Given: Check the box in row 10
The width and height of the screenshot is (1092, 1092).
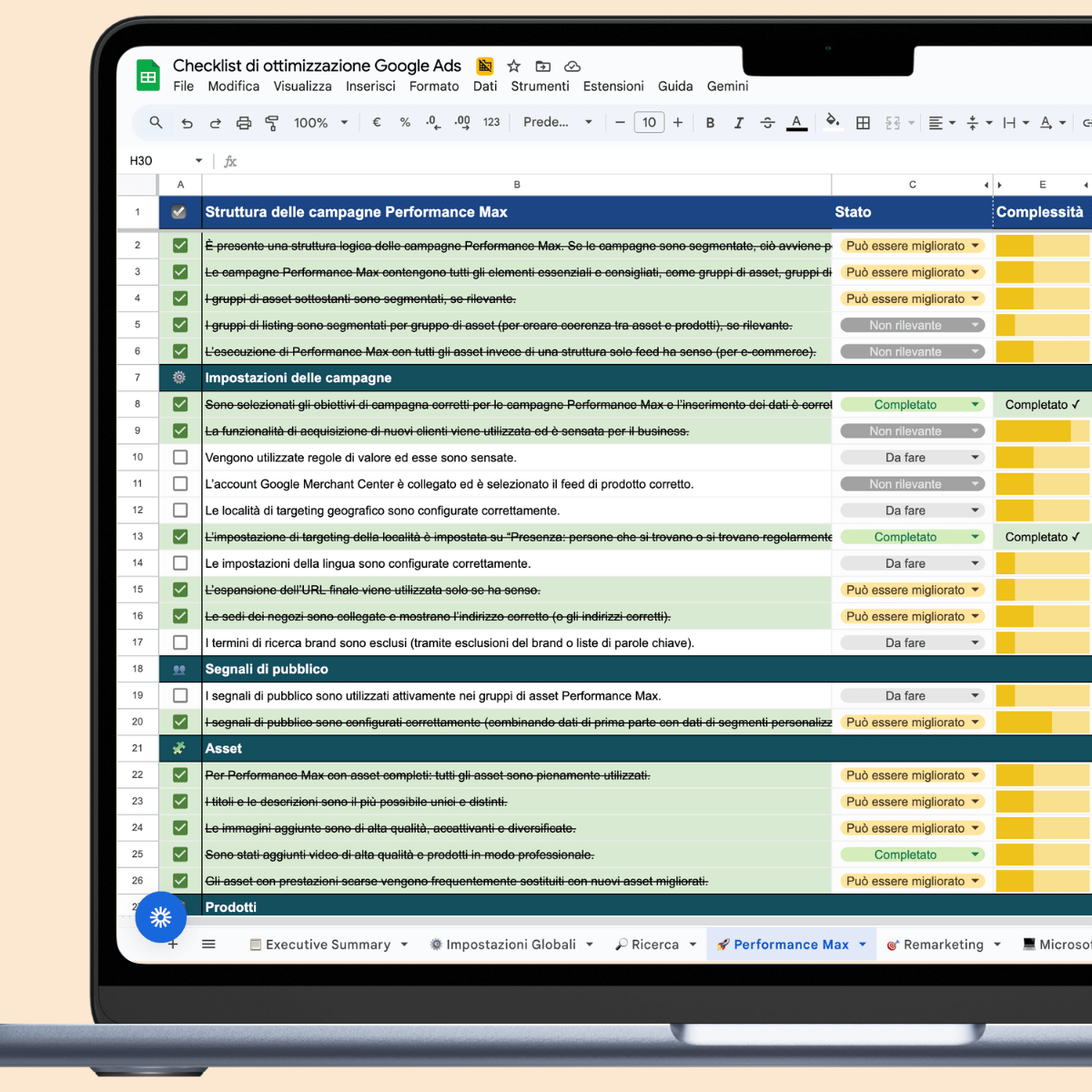Looking at the screenshot, I should click(180, 458).
